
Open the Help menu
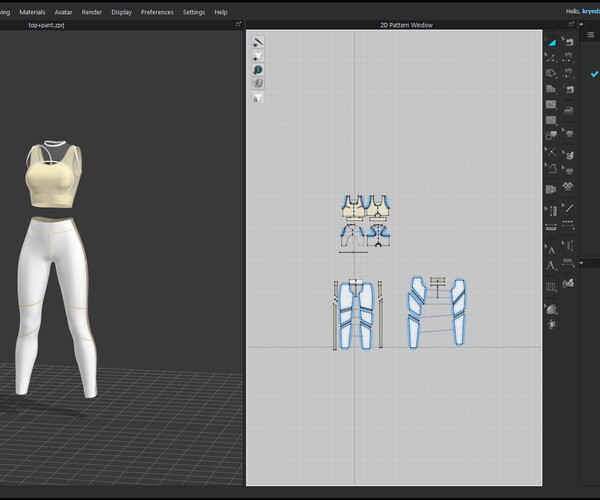[x=221, y=12]
